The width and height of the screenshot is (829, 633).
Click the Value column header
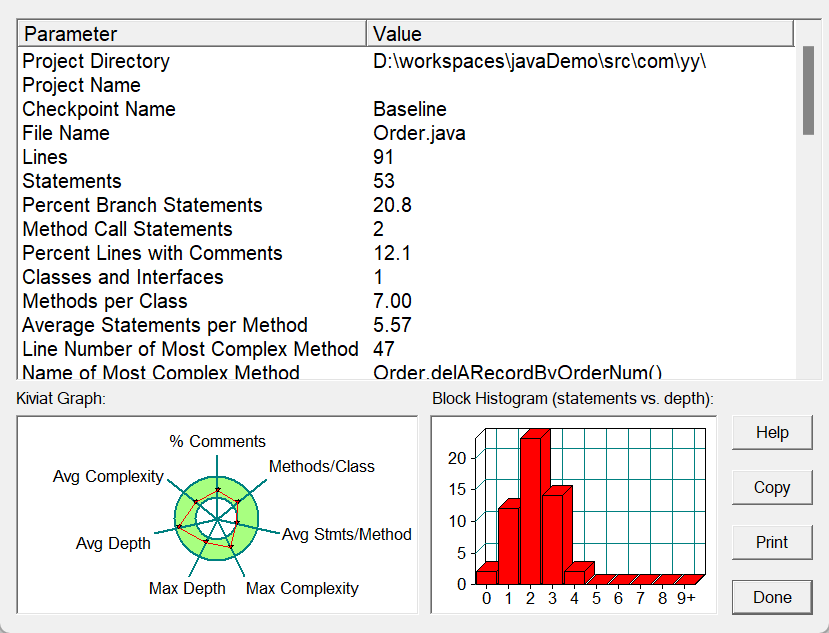click(x=580, y=34)
